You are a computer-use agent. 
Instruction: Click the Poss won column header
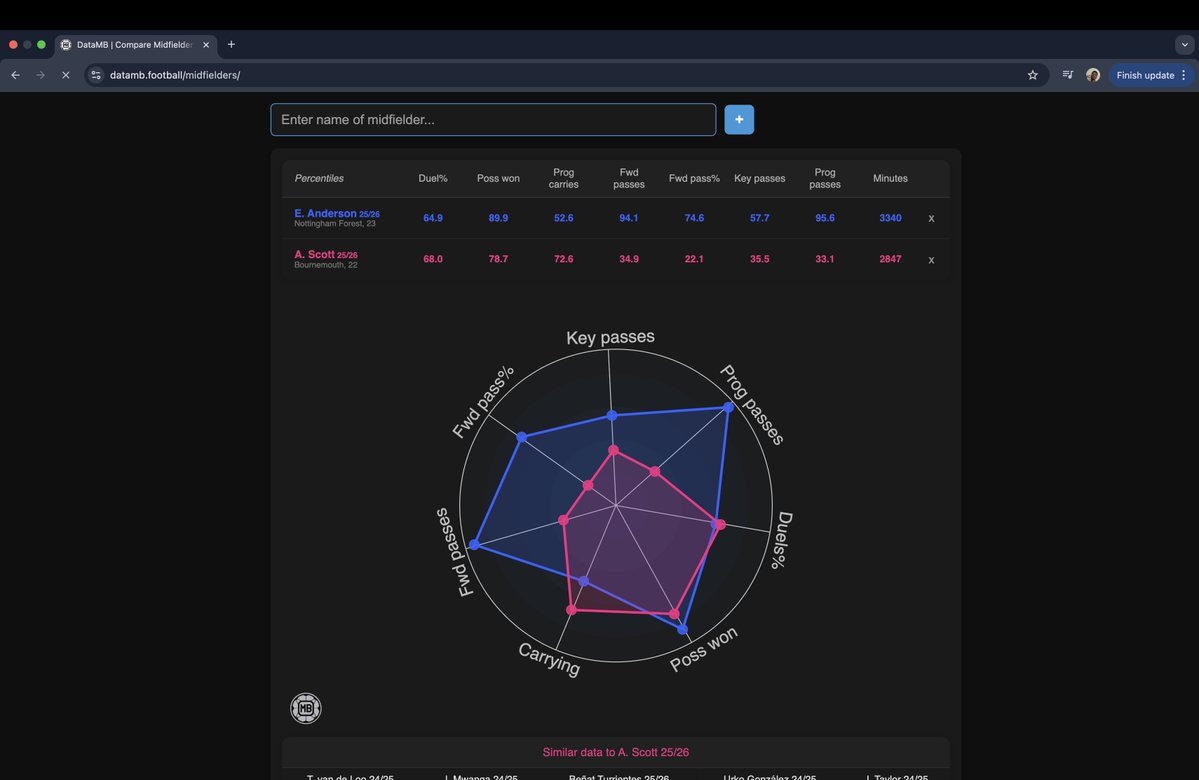click(x=498, y=178)
